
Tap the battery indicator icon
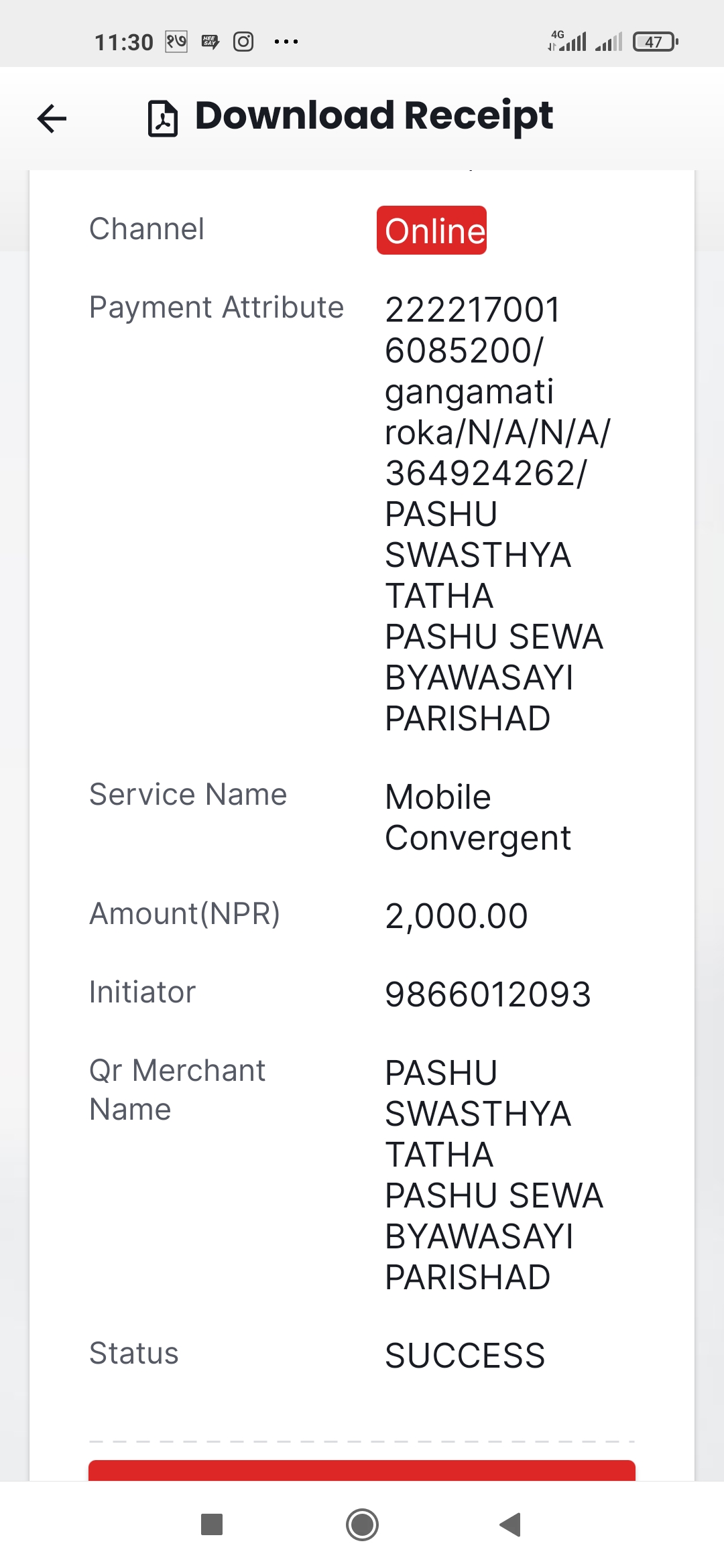656,42
